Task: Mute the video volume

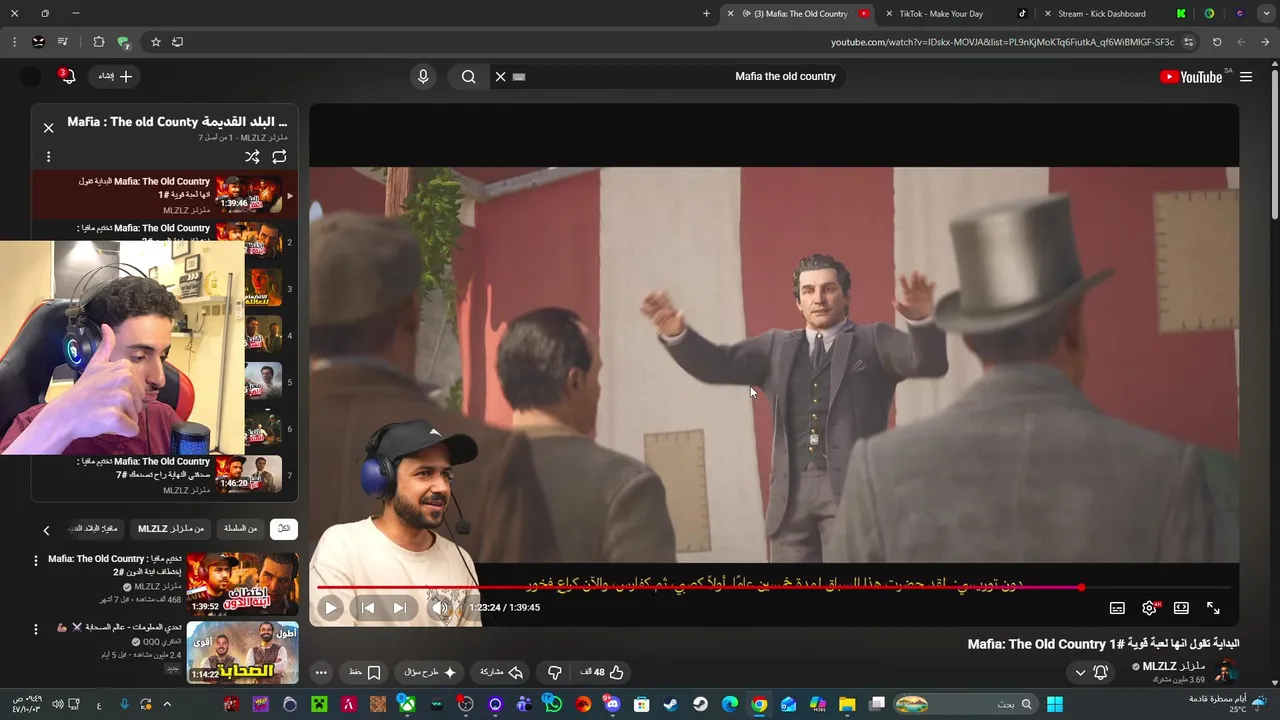Action: (x=439, y=607)
